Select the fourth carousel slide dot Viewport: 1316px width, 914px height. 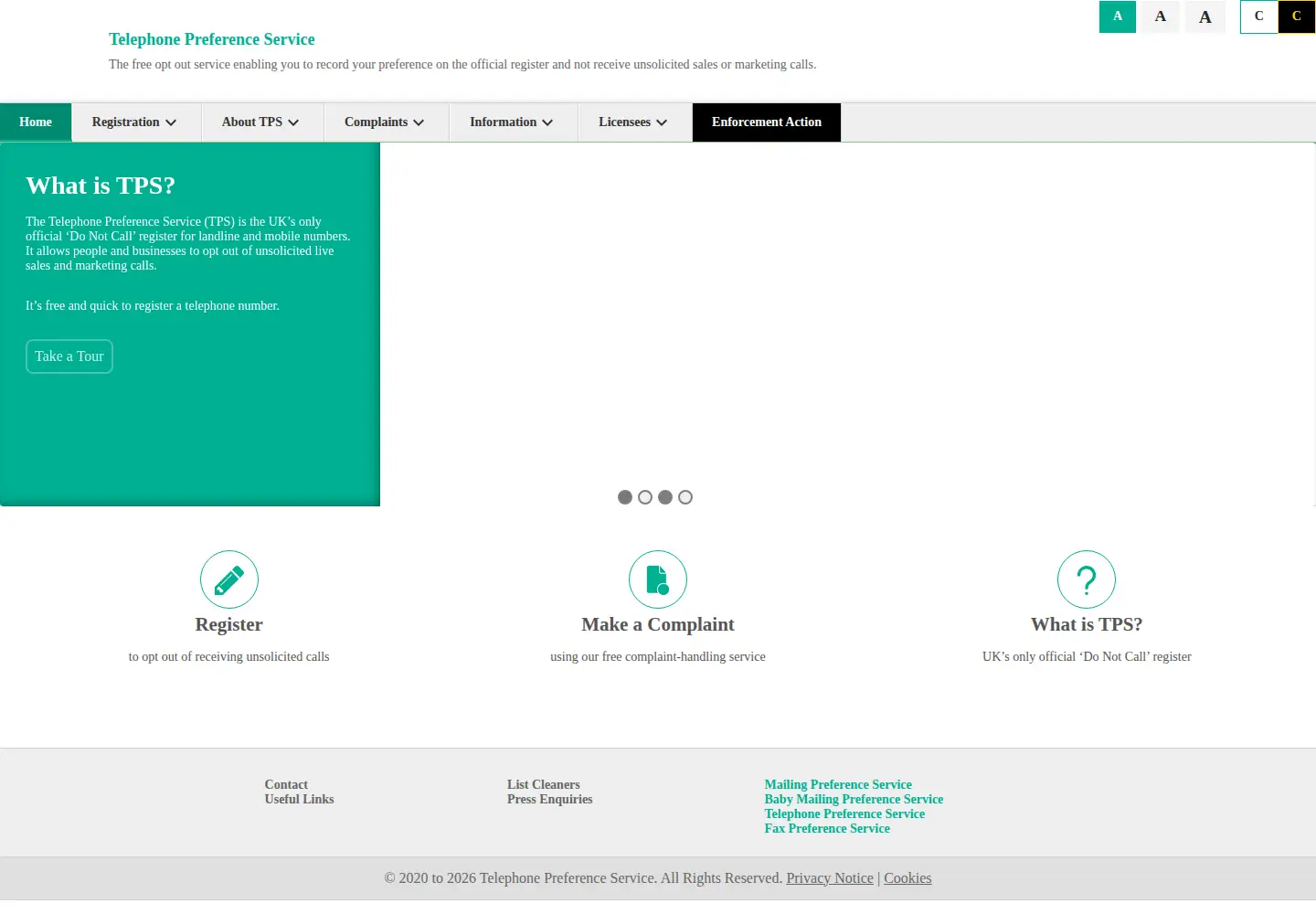[x=685, y=497]
